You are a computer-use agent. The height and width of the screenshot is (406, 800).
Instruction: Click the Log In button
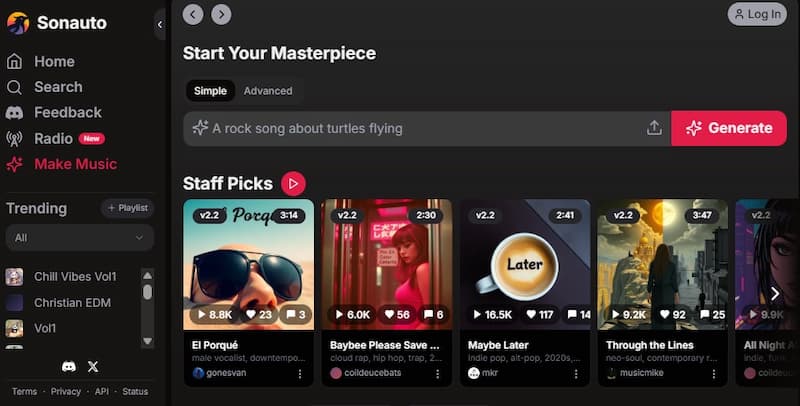pyautogui.click(x=757, y=14)
